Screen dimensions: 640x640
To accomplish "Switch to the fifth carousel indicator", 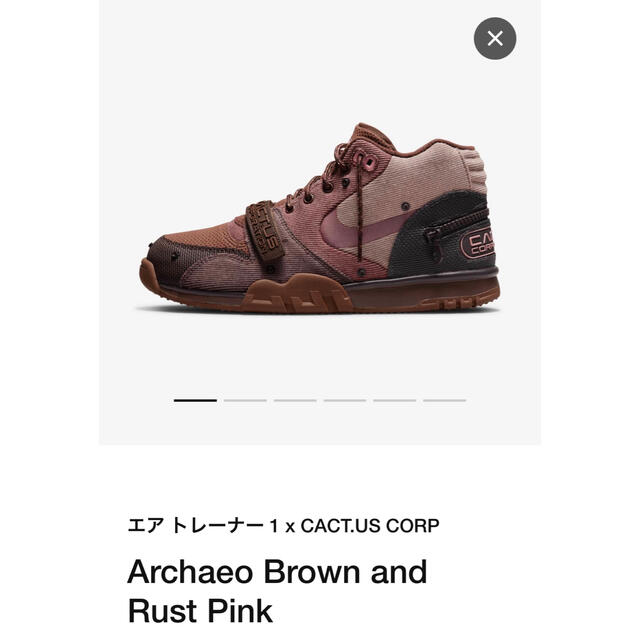I will pyautogui.click(x=395, y=400).
